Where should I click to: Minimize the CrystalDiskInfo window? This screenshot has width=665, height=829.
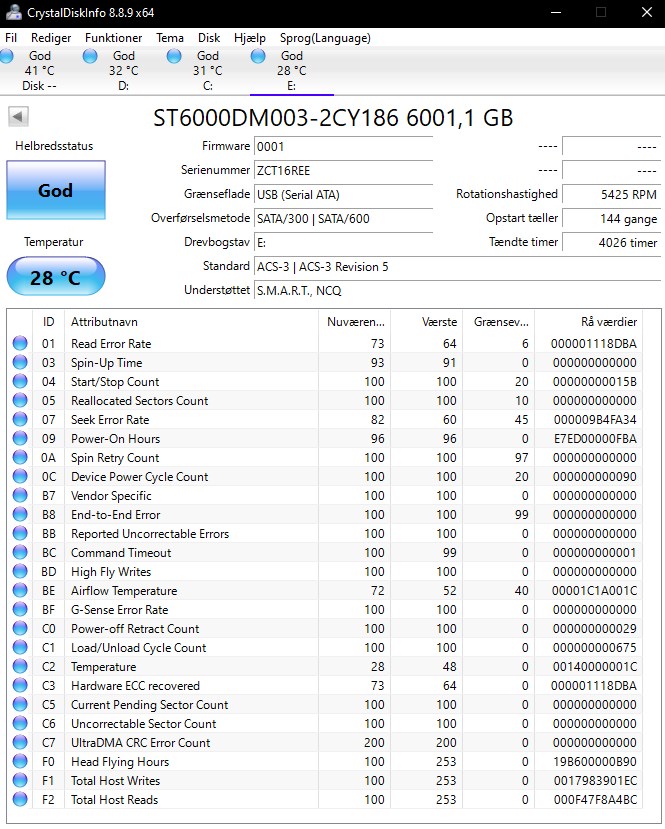click(x=556, y=12)
